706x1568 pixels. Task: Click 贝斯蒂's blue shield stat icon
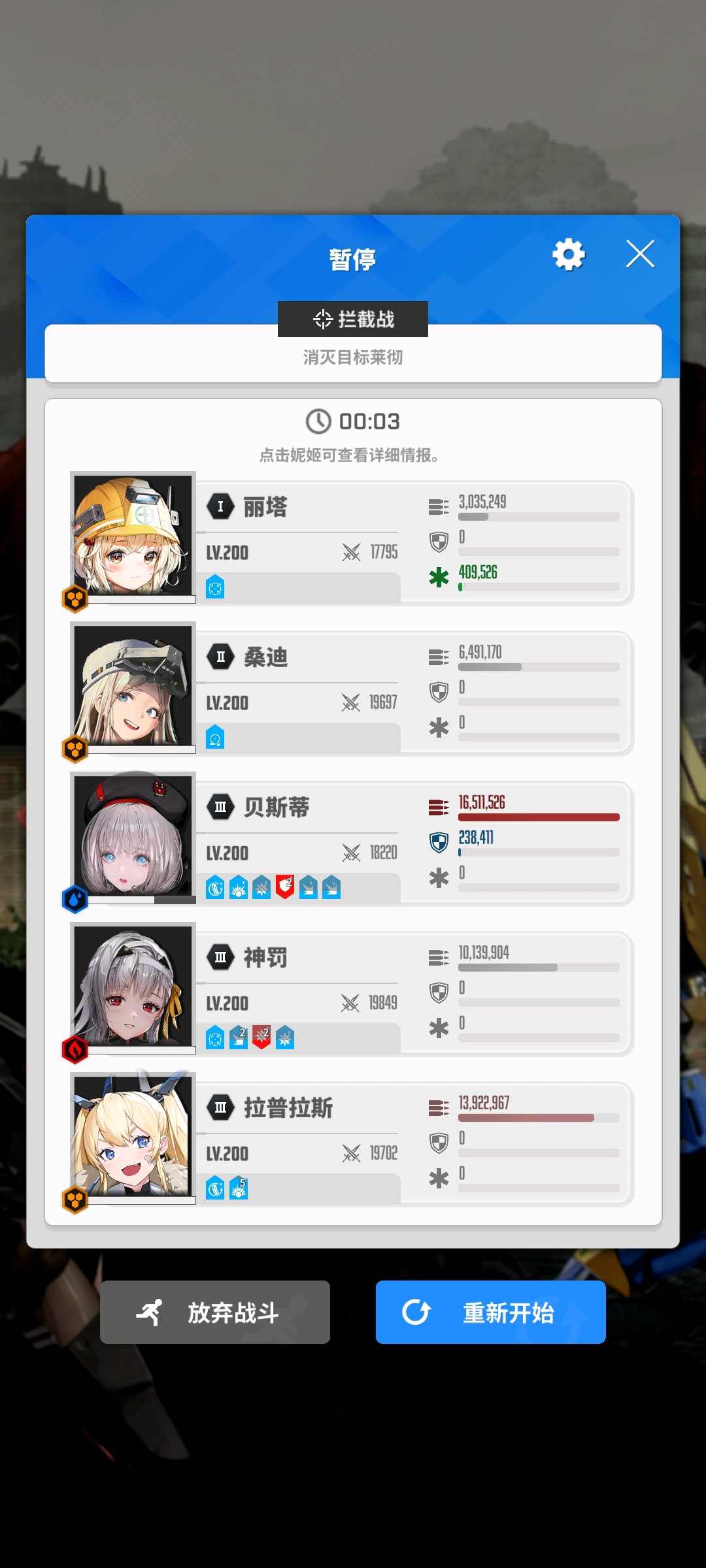tap(439, 842)
